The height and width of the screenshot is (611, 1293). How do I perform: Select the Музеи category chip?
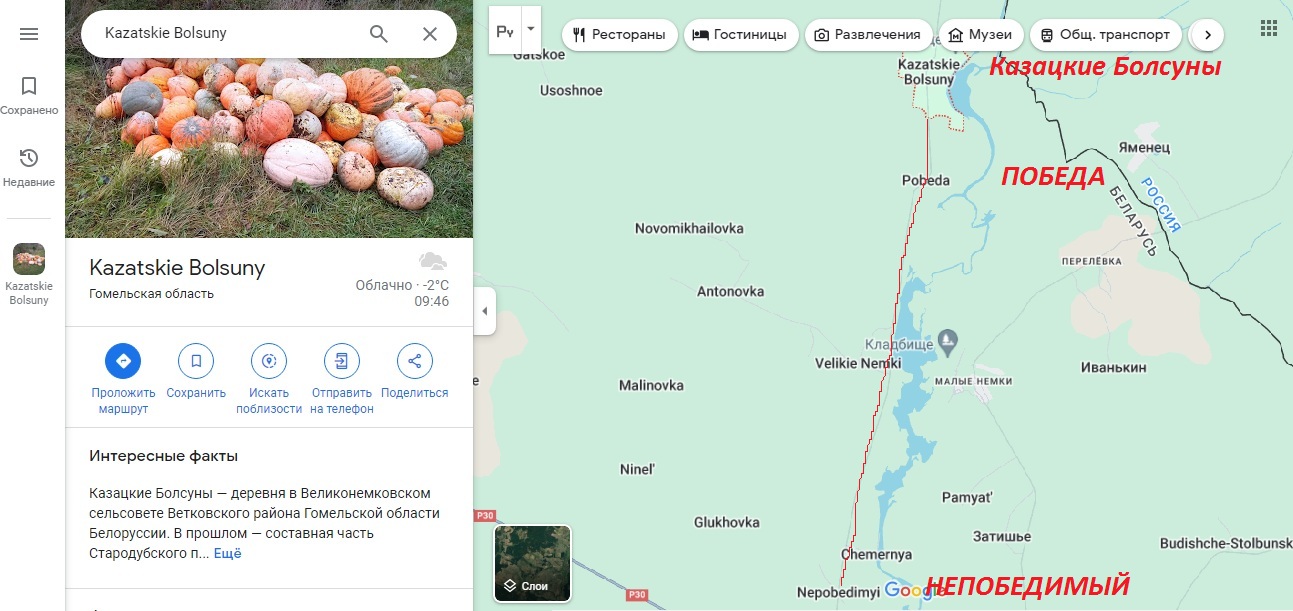tap(980, 35)
